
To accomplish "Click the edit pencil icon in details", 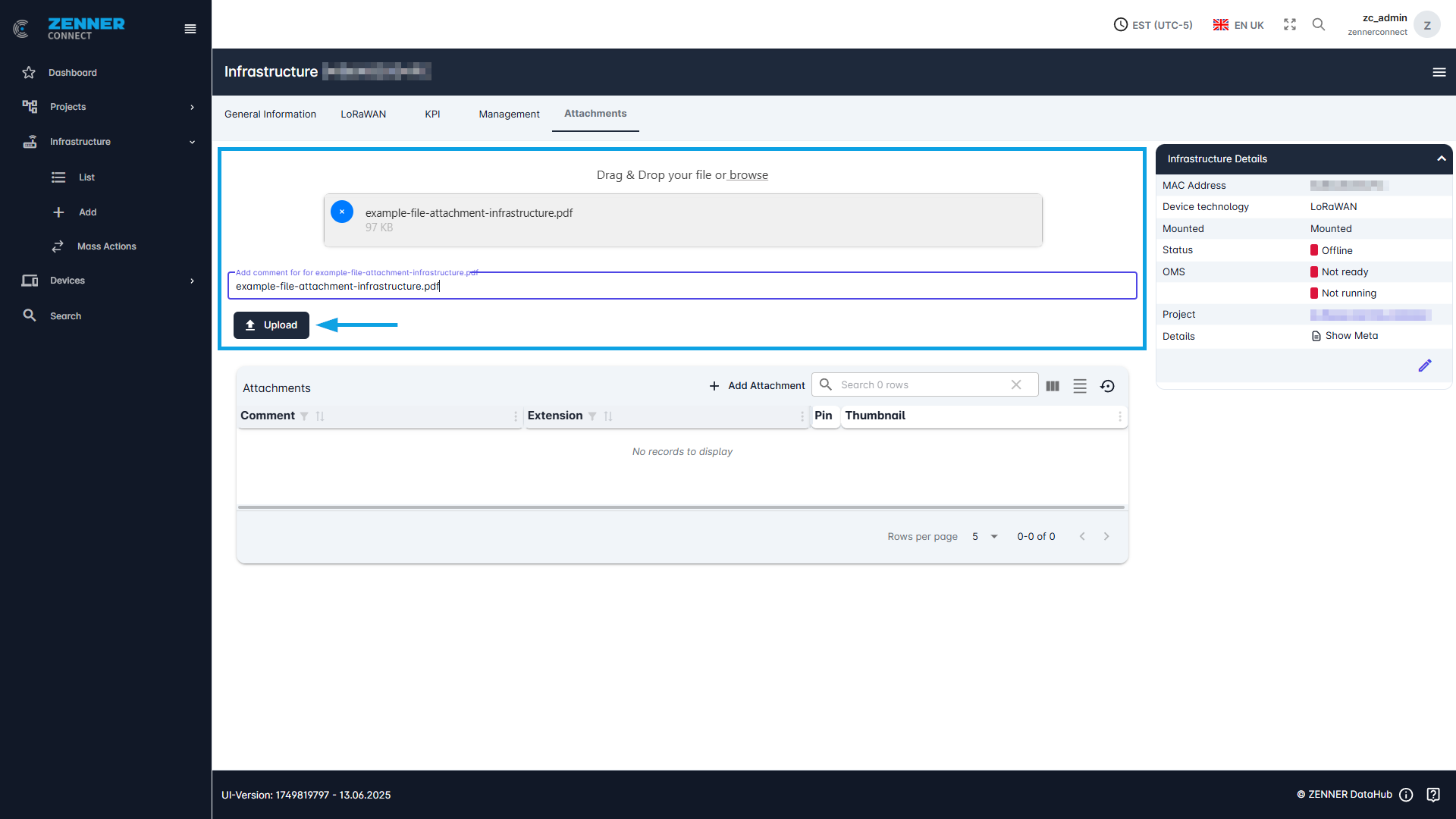I will tap(1425, 366).
